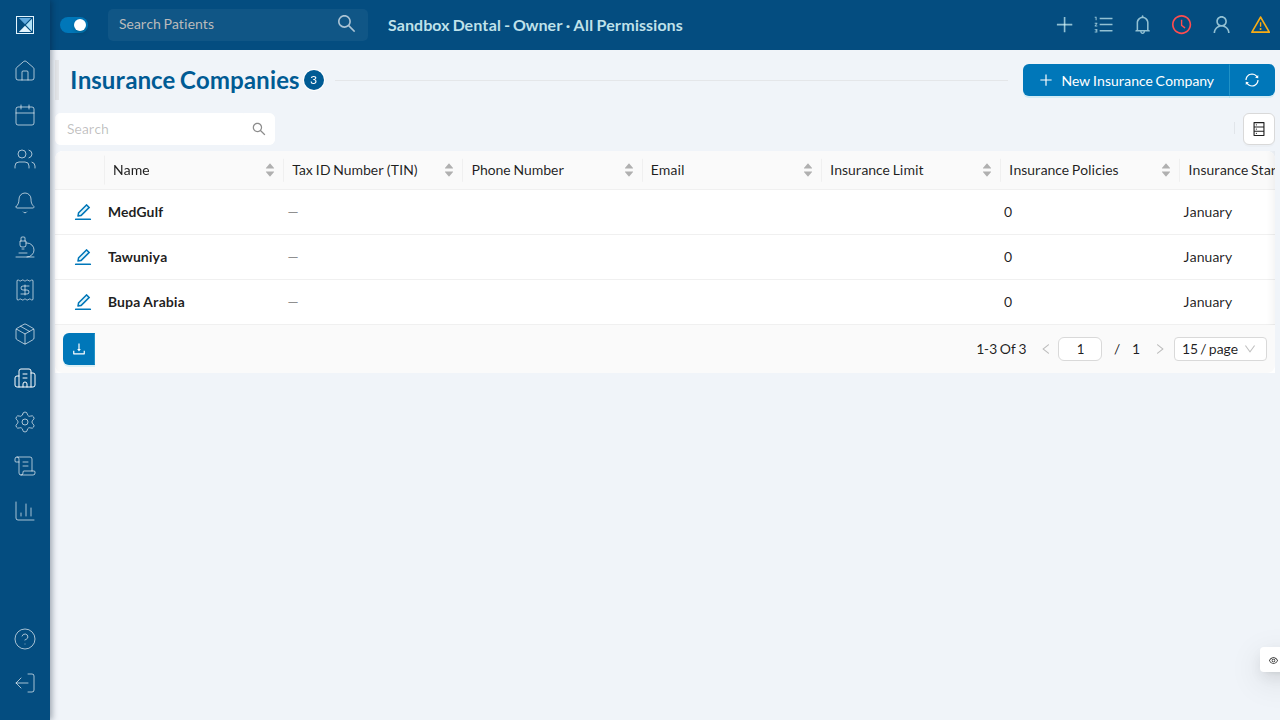Open the table column settings icon
This screenshot has width=1280, height=720.
[x=1259, y=129]
